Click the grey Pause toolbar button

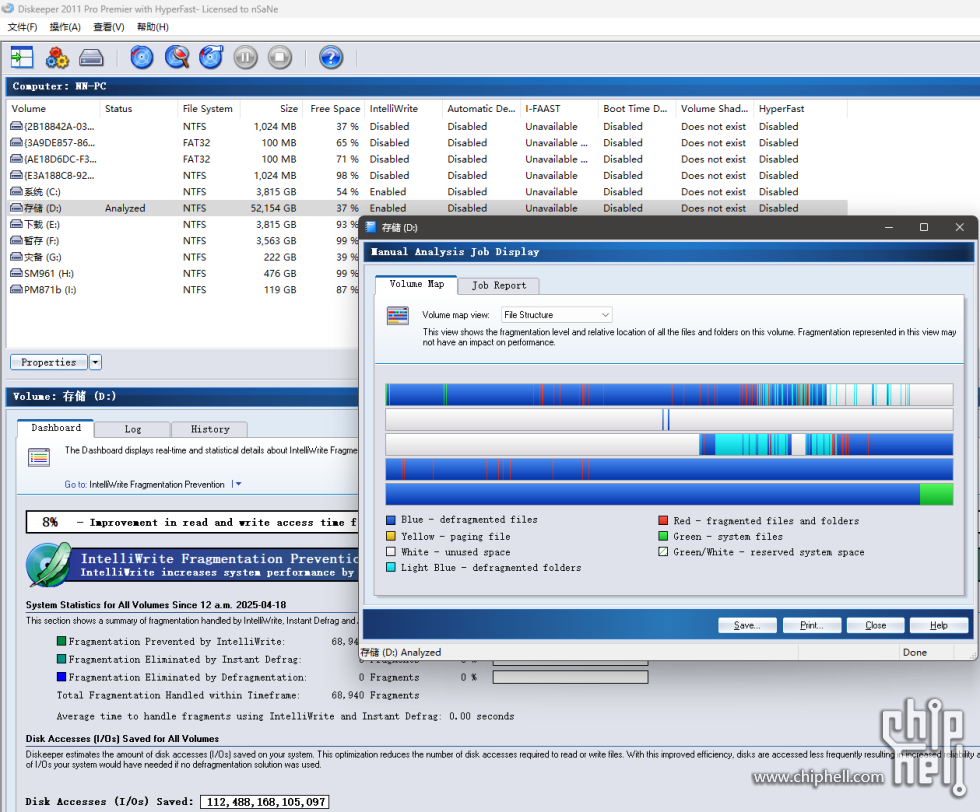pyautogui.click(x=246, y=58)
